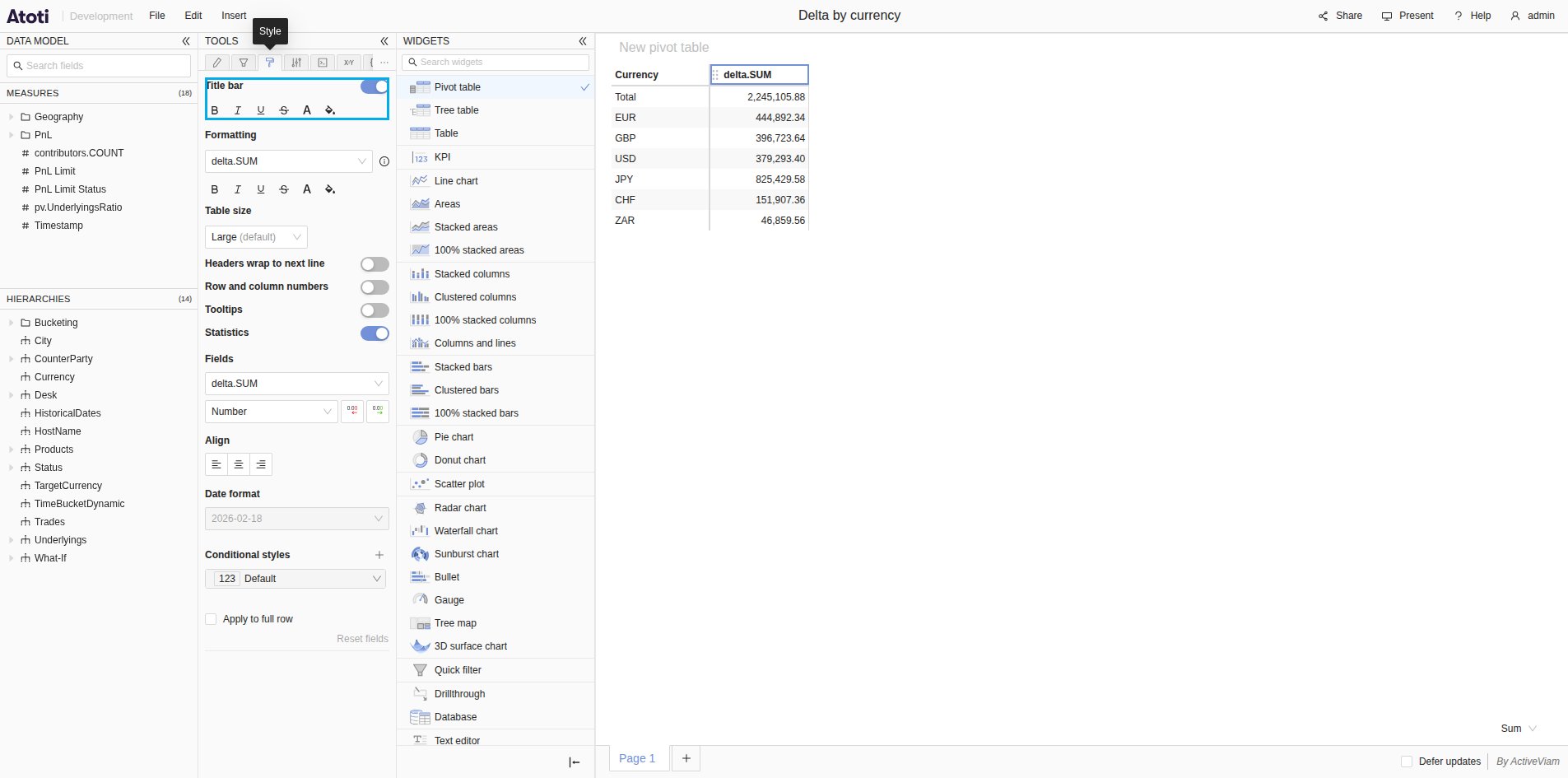Pick Formatting background fill color
The width and height of the screenshot is (1568, 778).
(330, 189)
